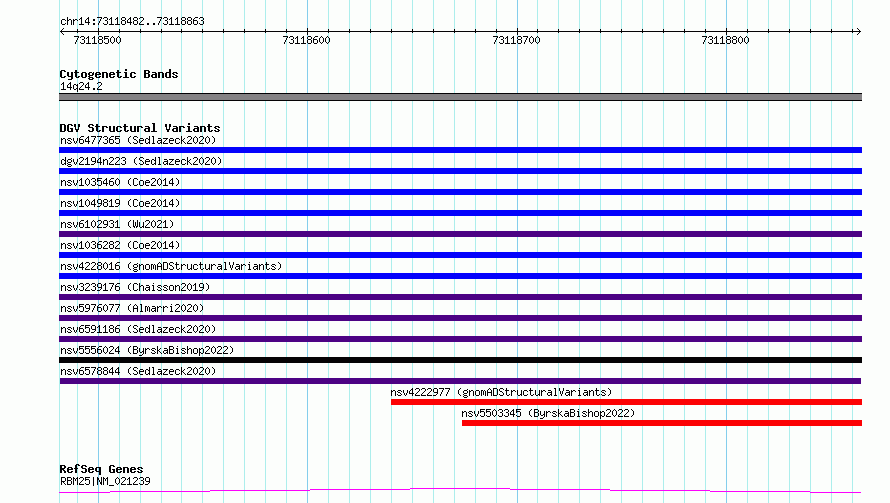Viewport: 890px width, 503px height.
Task: Open the nsv5556024 (ByrskaBishop2022) label
Action: tap(147, 350)
